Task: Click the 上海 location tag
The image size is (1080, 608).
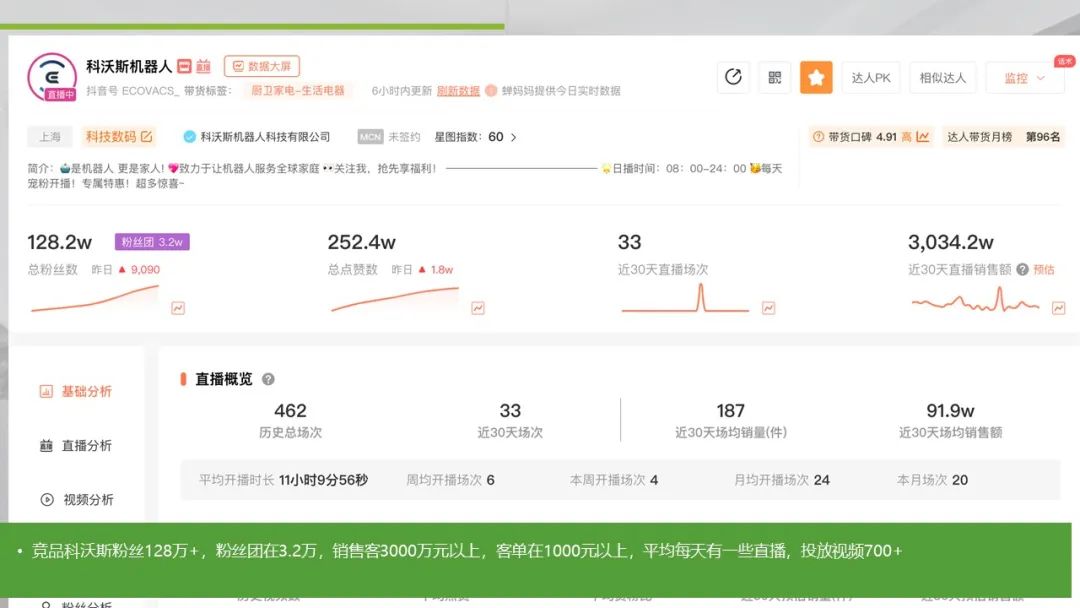Action: pos(50,136)
